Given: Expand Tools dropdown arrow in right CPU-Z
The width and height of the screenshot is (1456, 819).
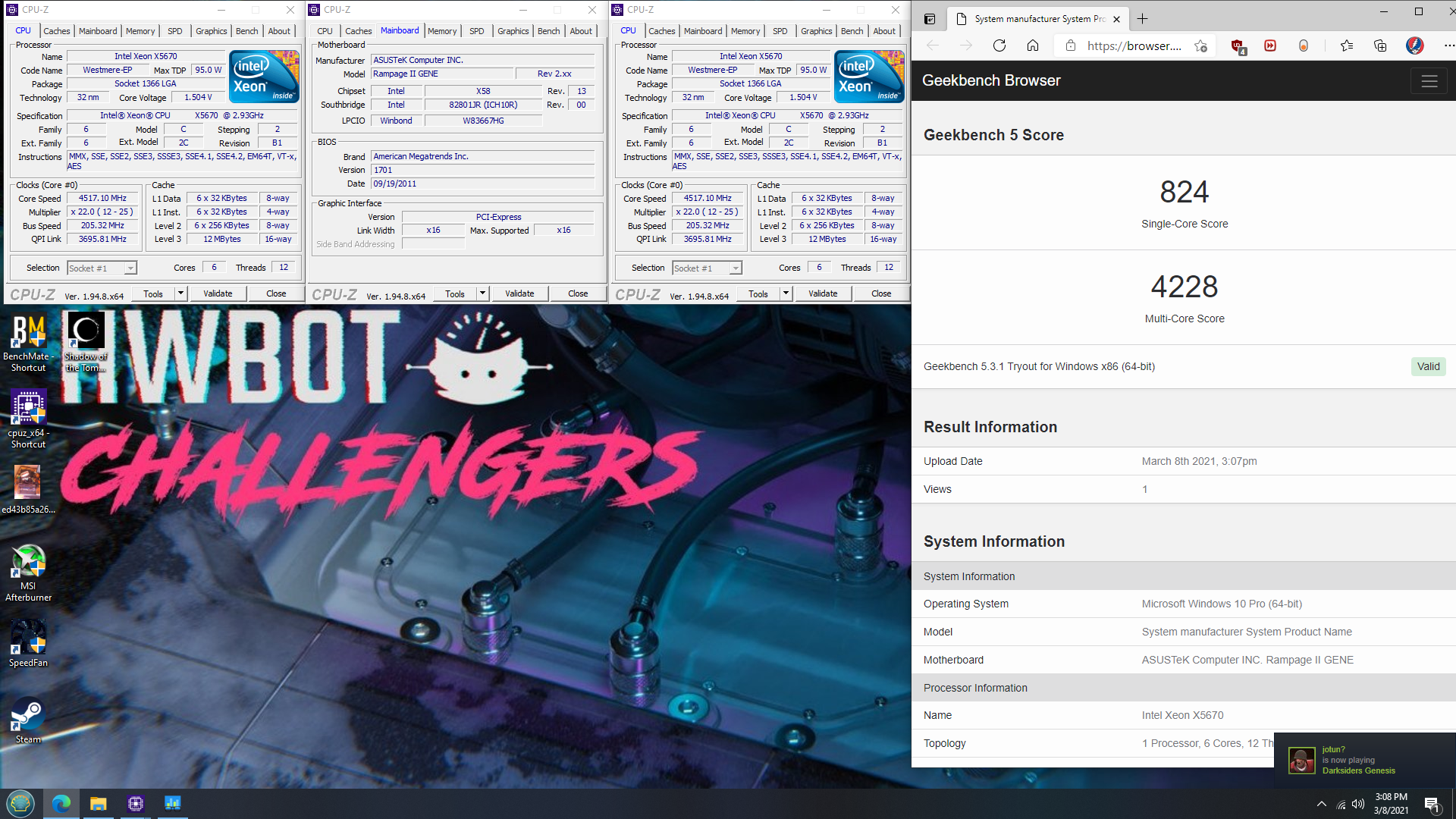Looking at the screenshot, I should pos(786,293).
